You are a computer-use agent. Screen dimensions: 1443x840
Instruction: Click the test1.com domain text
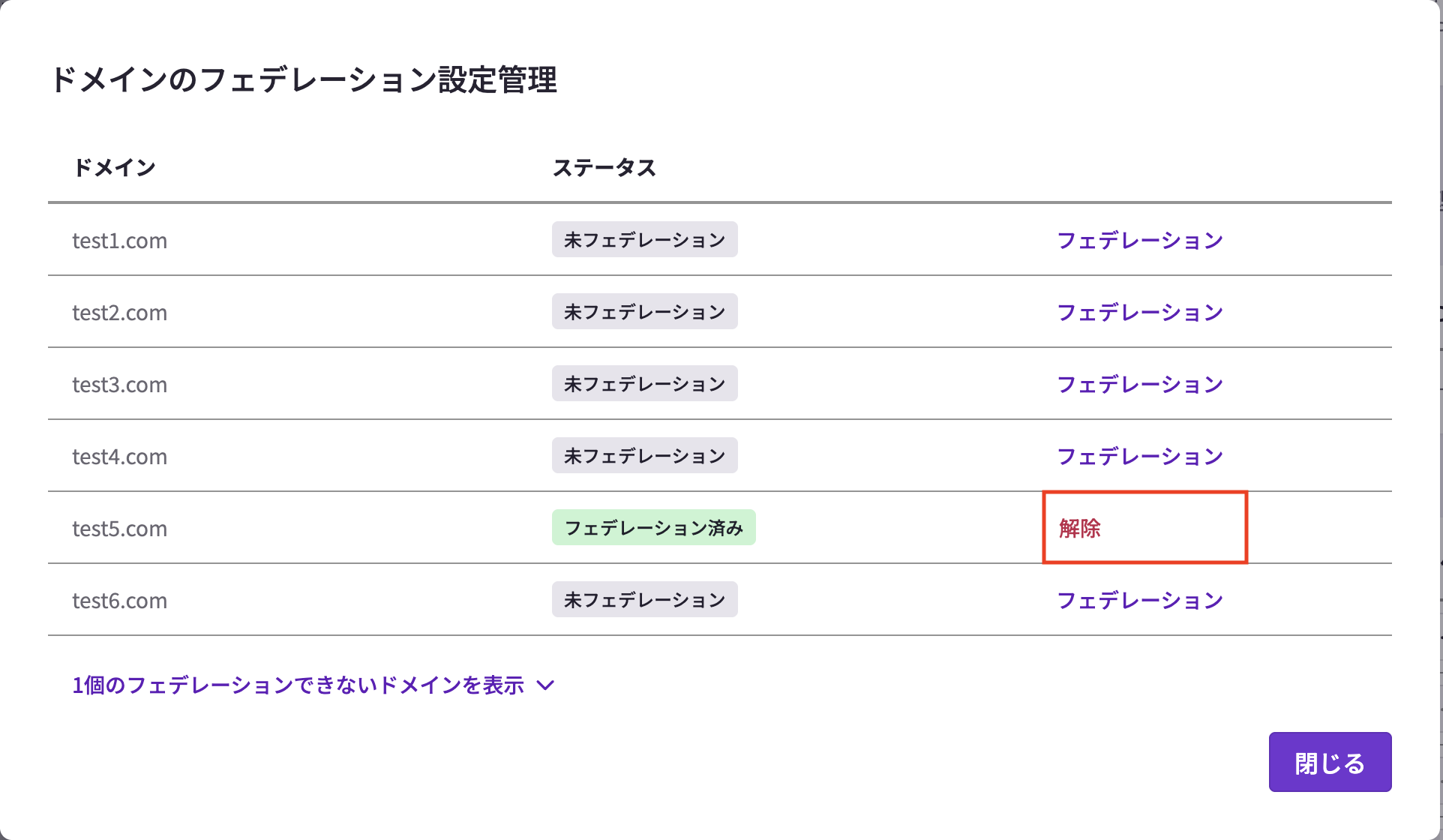[119, 240]
